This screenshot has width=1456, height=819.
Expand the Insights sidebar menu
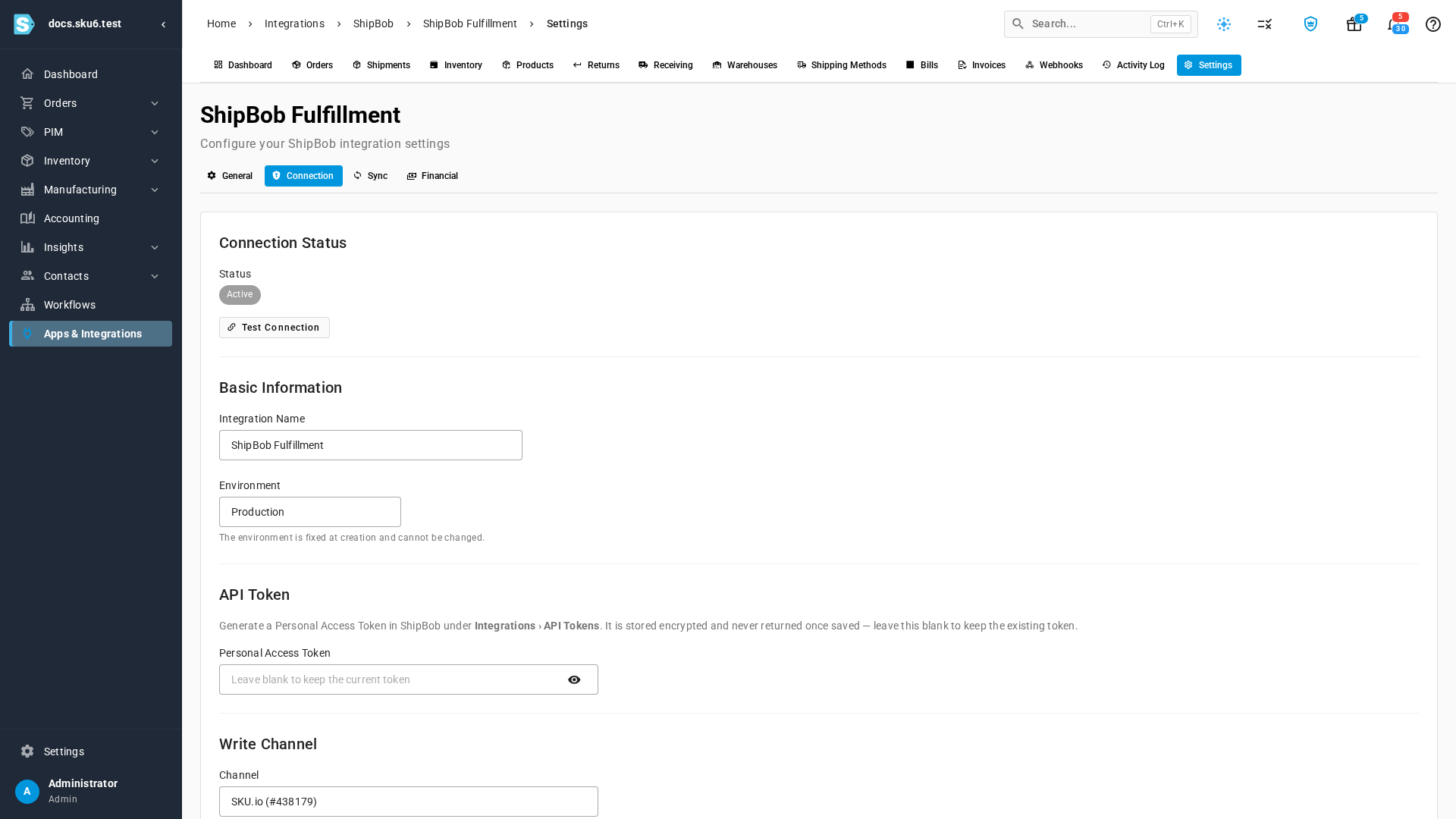(155, 247)
